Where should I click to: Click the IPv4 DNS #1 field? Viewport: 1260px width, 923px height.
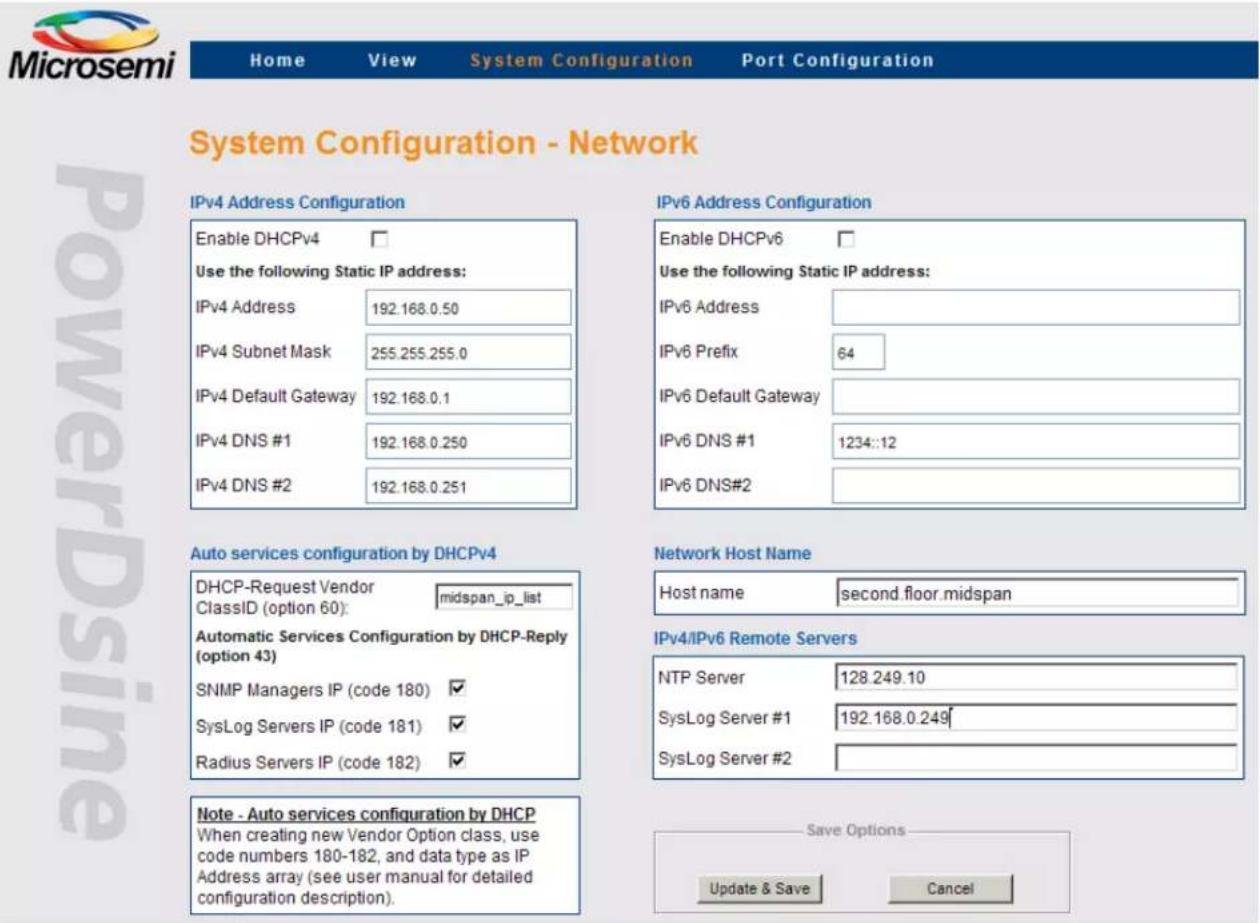[x=468, y=441]
